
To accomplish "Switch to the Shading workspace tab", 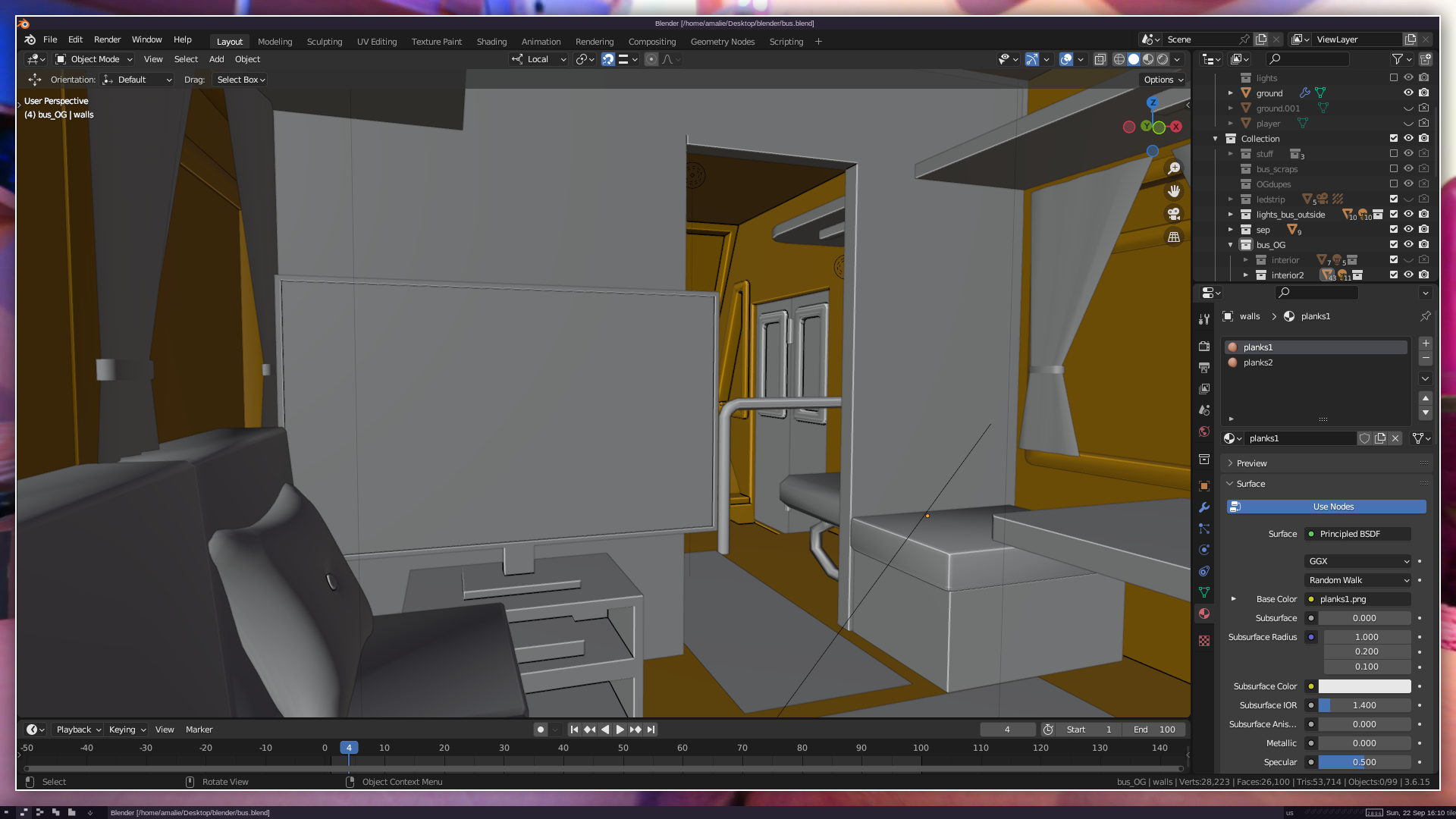I will (491, 42).
